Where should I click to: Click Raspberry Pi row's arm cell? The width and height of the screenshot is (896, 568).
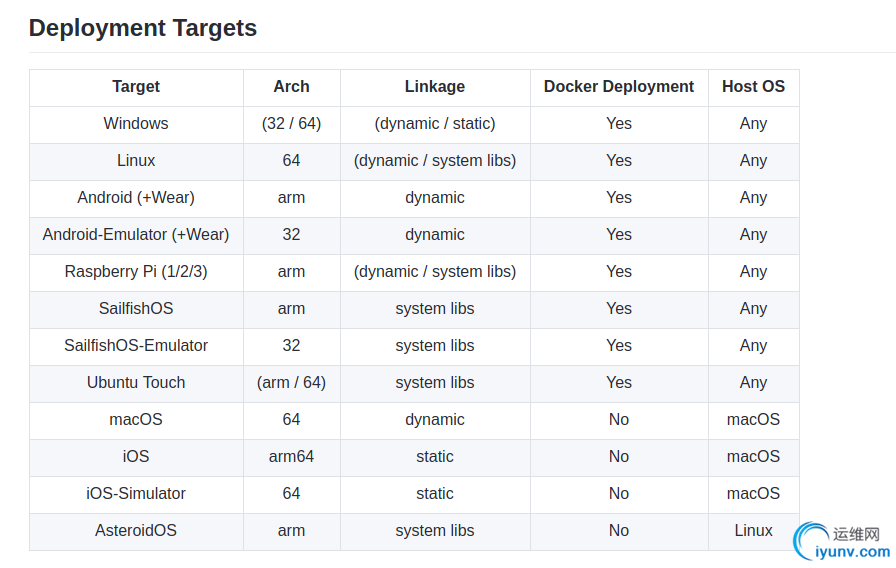click(291, 271)
